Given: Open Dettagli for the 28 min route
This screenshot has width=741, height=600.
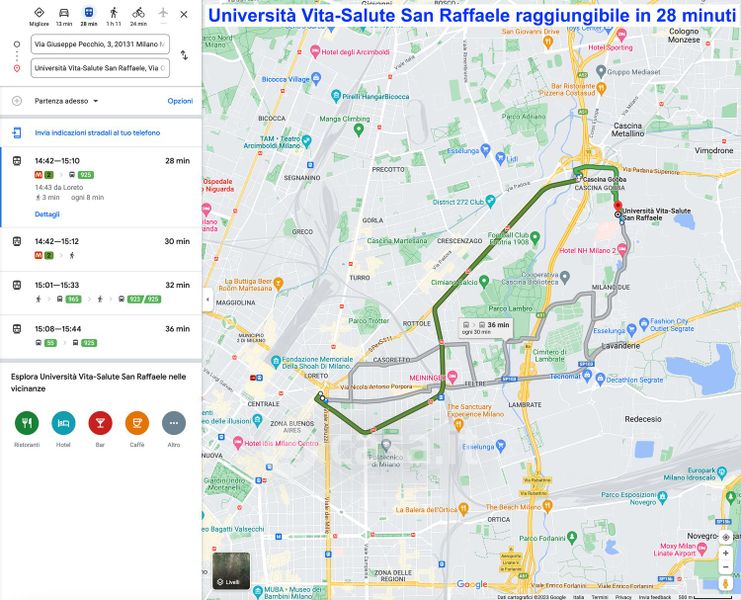Looking at the screenshot, I should coord(47,214).
